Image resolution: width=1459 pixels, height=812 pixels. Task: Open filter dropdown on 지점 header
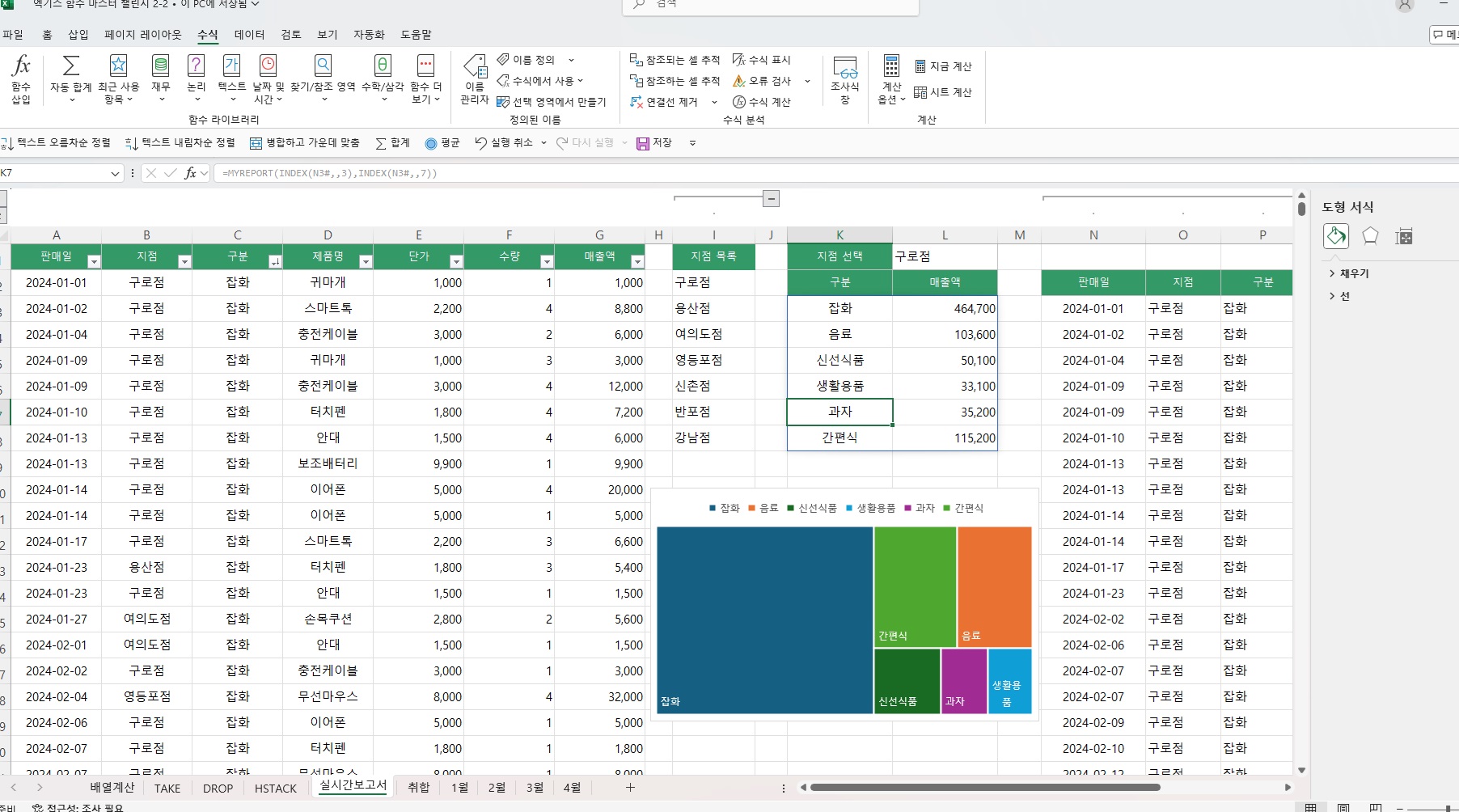(184, 261)
